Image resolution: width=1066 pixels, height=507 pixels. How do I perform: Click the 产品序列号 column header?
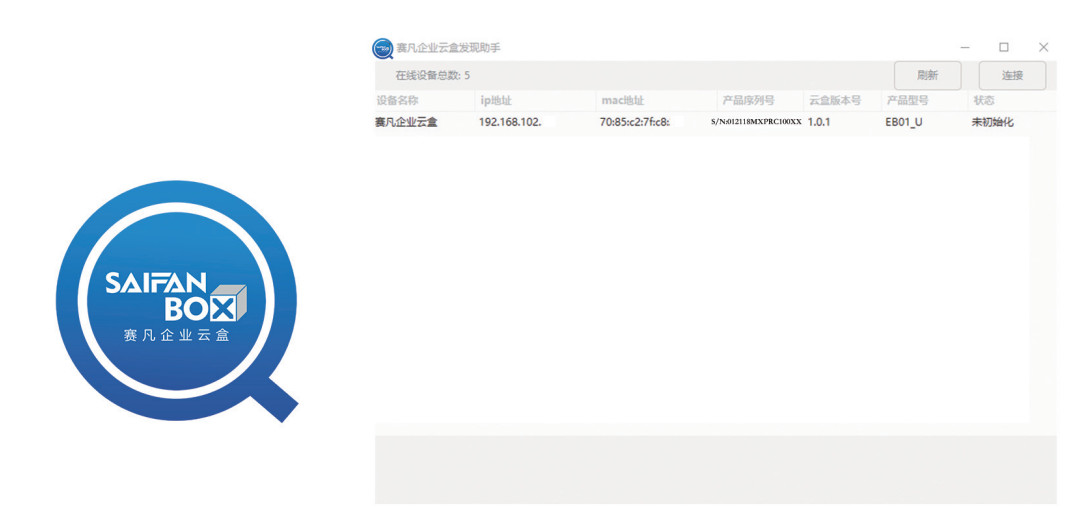click(x=748, y=101)
